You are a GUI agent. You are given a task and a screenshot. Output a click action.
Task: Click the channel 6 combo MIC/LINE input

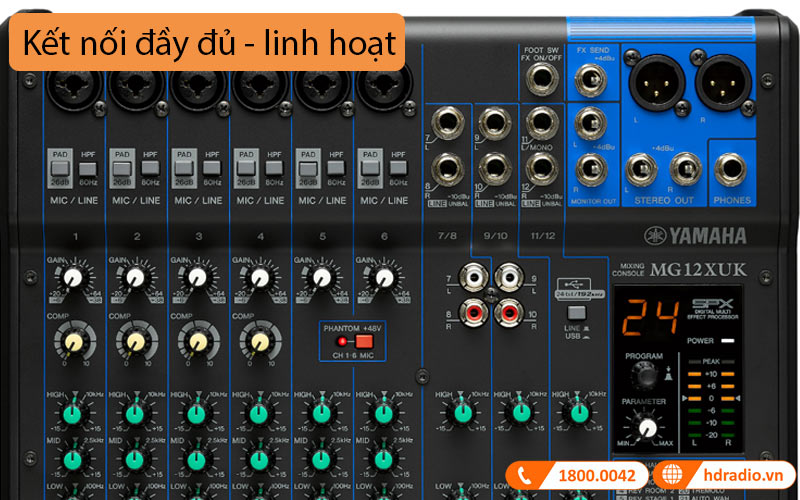(384, 88)
